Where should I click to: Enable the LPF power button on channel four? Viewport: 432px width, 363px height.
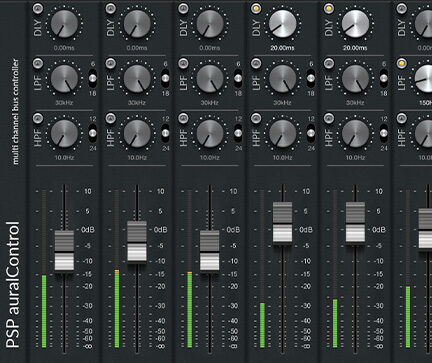[256, 63]
